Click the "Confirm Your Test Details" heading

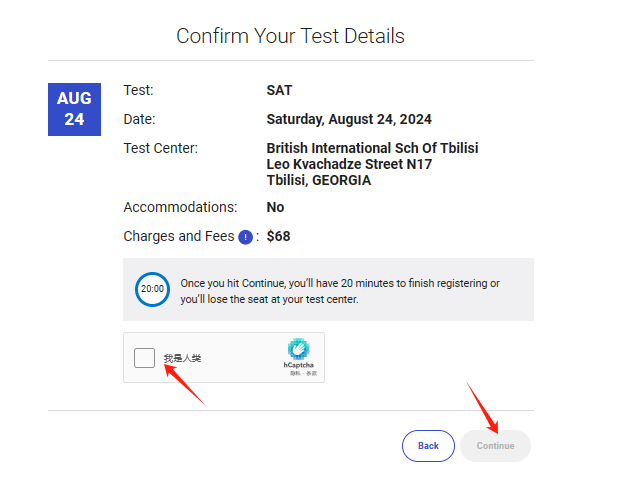click(290, 36)
